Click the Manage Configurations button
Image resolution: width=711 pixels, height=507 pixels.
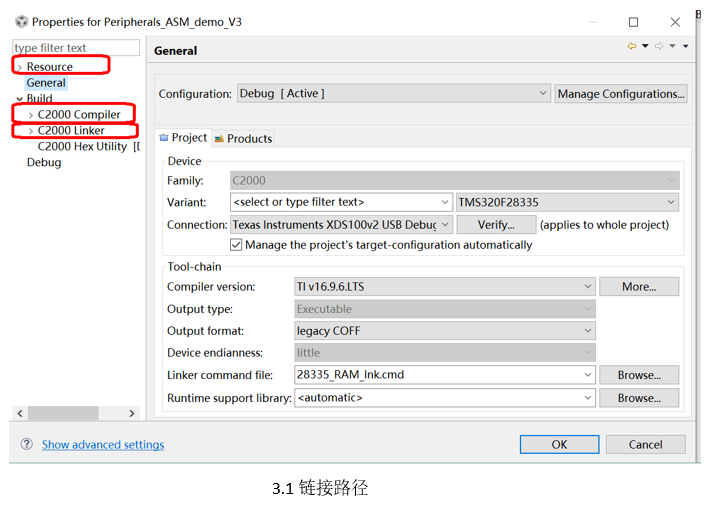621,94
